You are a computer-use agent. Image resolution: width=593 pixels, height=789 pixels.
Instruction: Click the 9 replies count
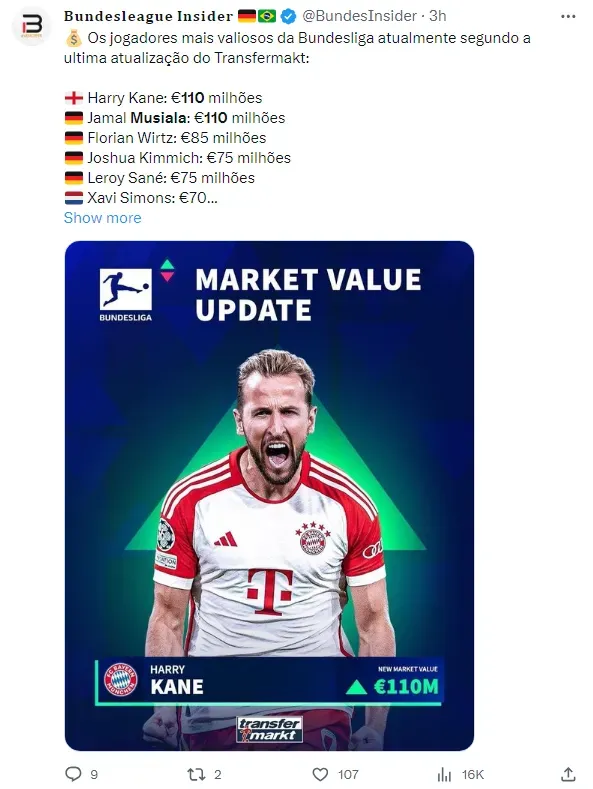(94, 774)
